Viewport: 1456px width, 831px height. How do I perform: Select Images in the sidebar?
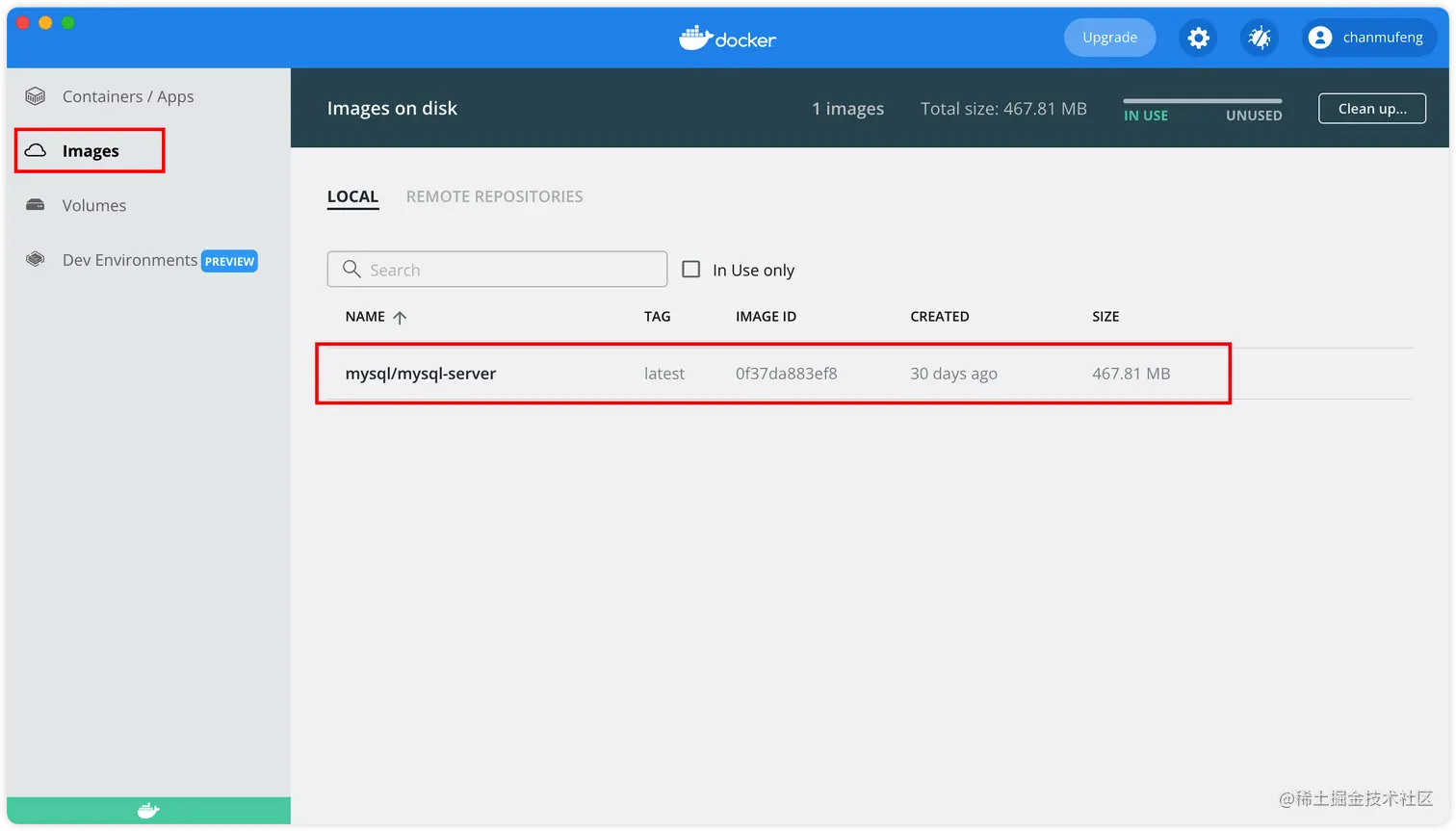(90, 151)
